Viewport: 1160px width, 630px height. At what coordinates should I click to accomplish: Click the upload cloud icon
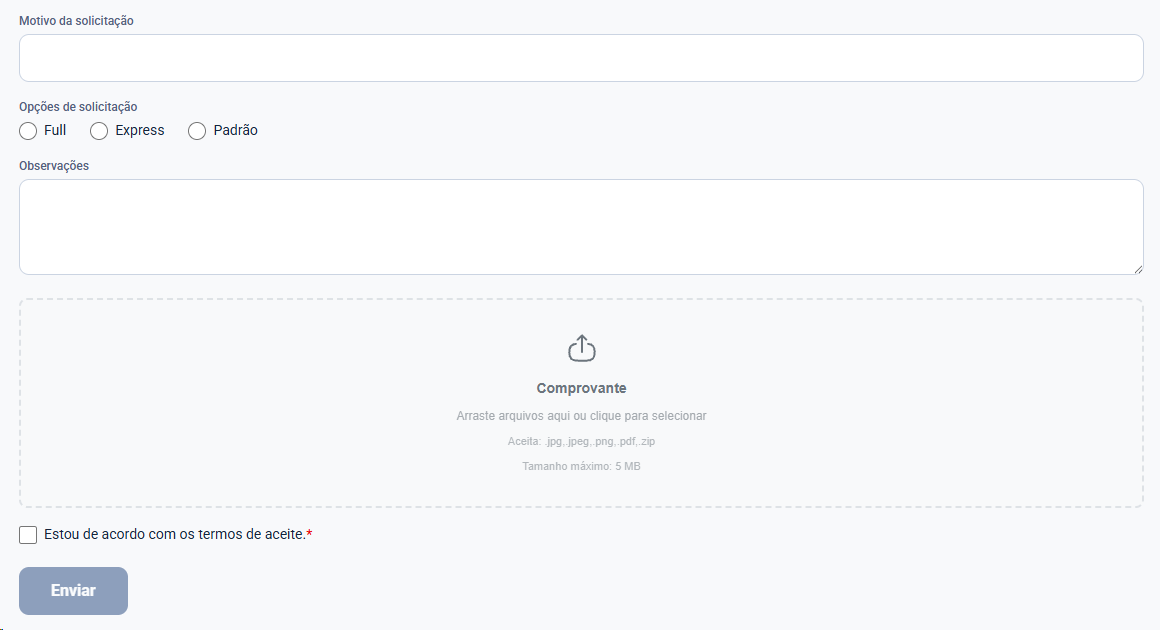pyautogui.click(x=581, y=348)
